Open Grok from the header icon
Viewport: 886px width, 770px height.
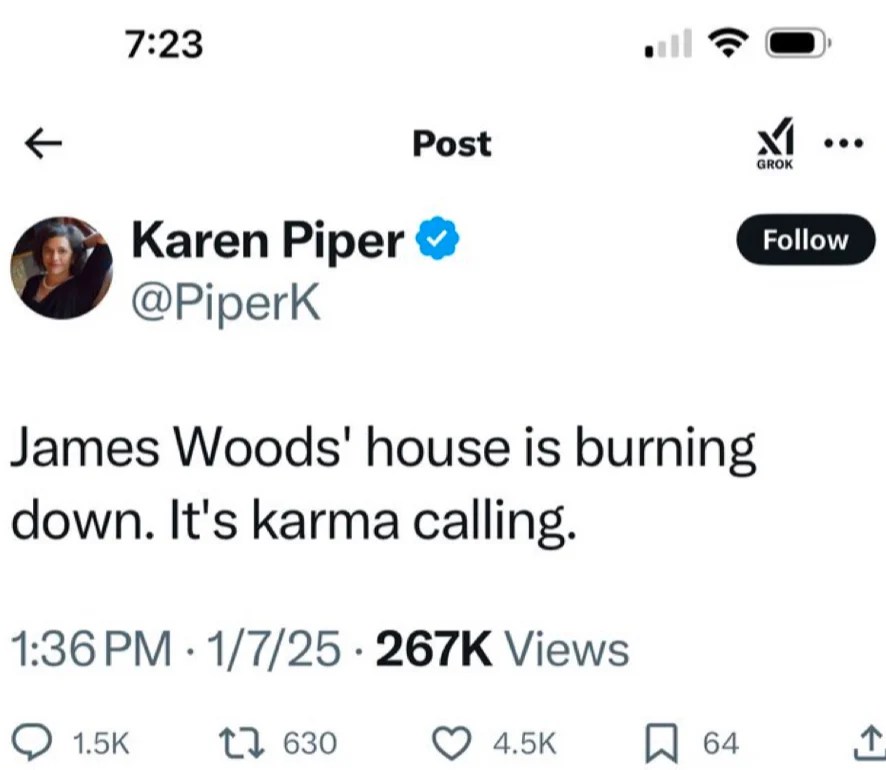click(x=775, y=143)
